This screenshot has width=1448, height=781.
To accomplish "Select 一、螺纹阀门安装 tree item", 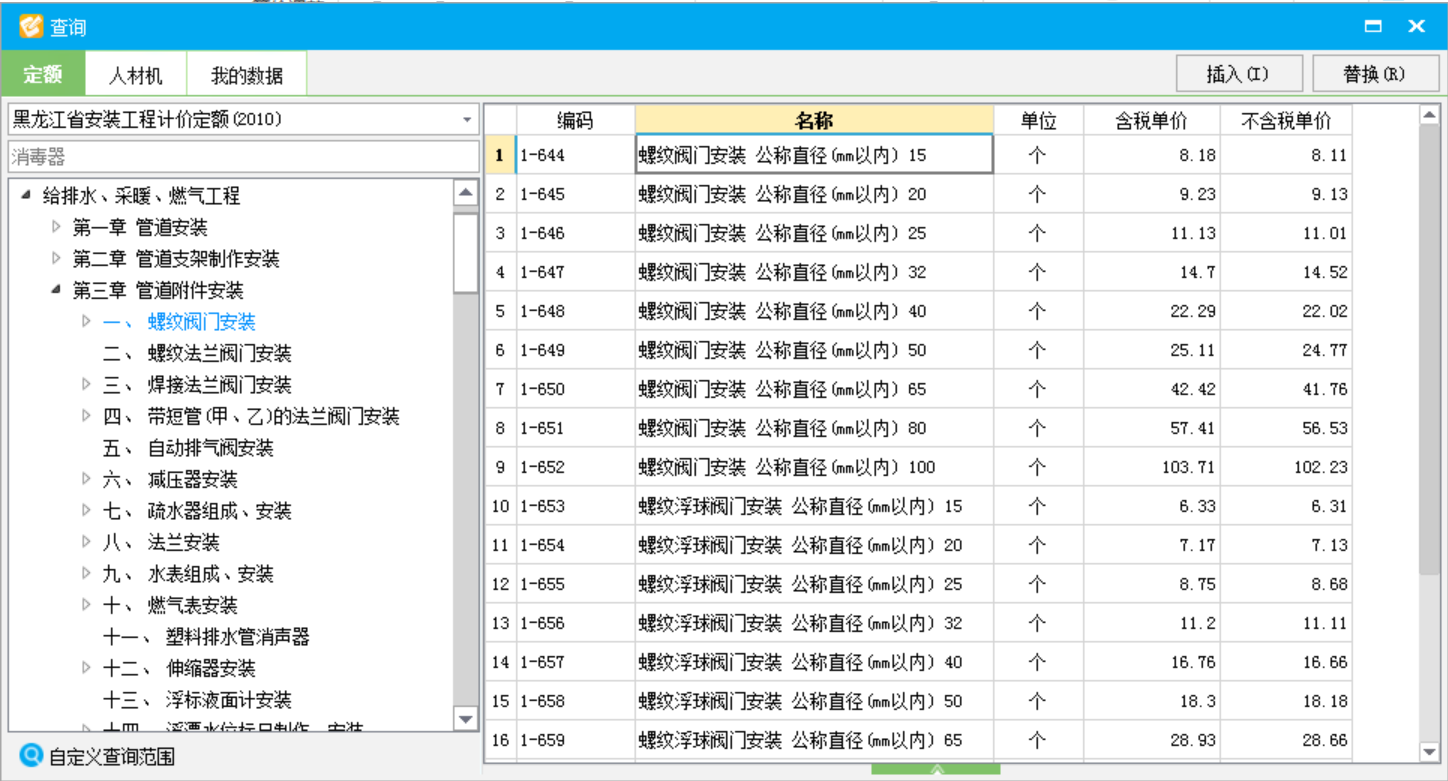I will [179, 322].
